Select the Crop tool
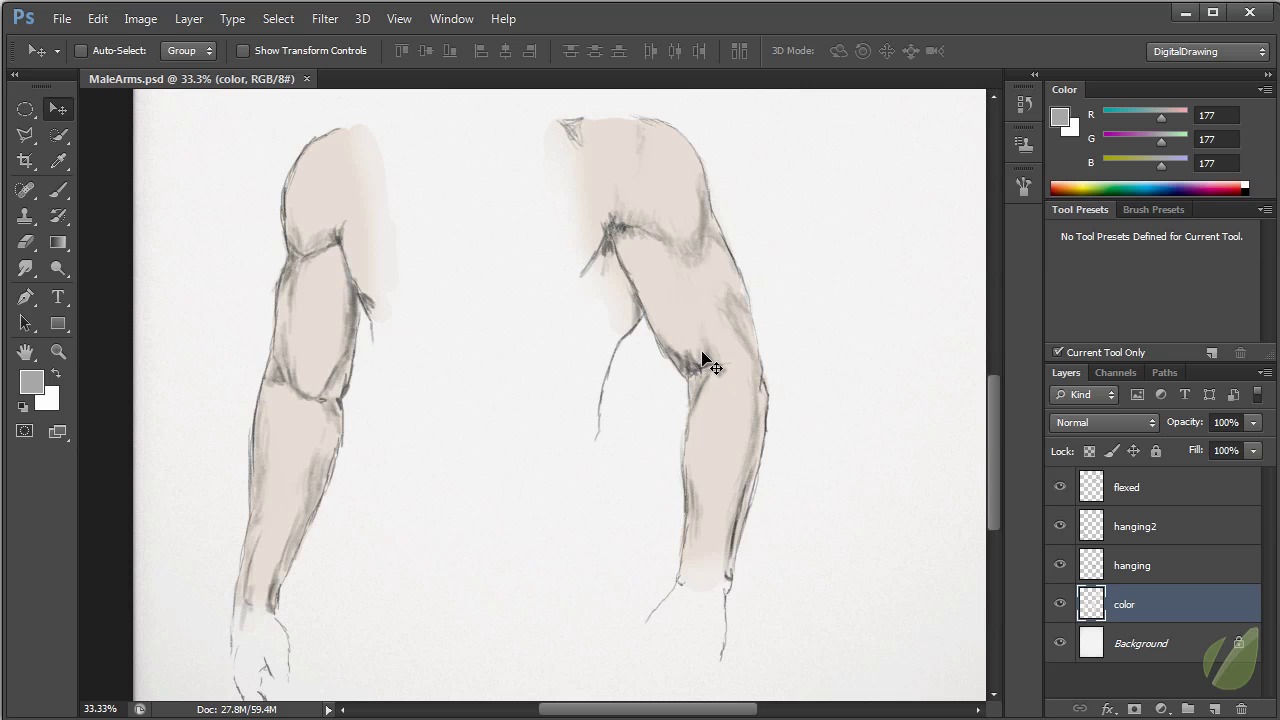1280x720 pixels. pyautogui.click(x=25, y=161)
